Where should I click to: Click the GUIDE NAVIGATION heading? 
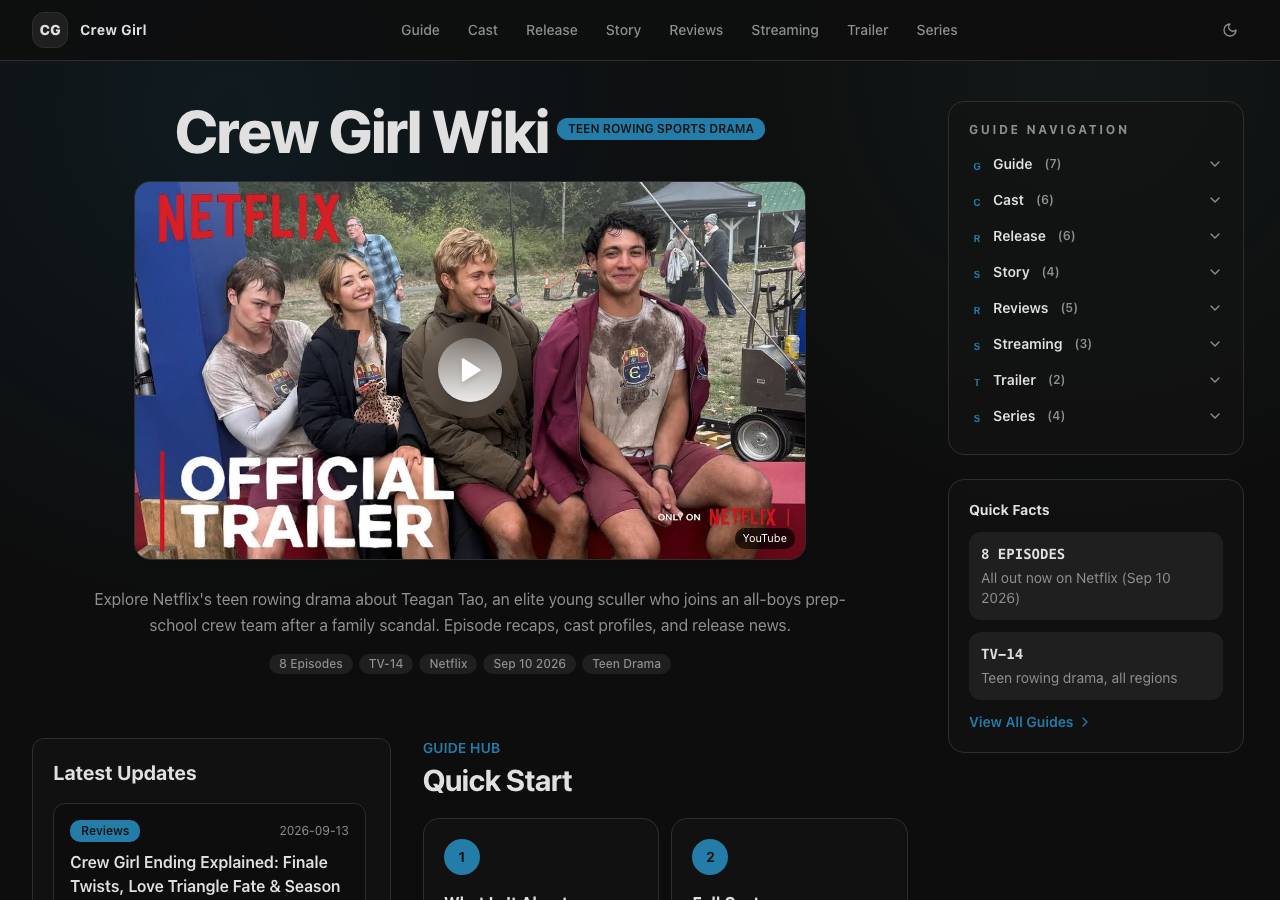point(1049,130)
